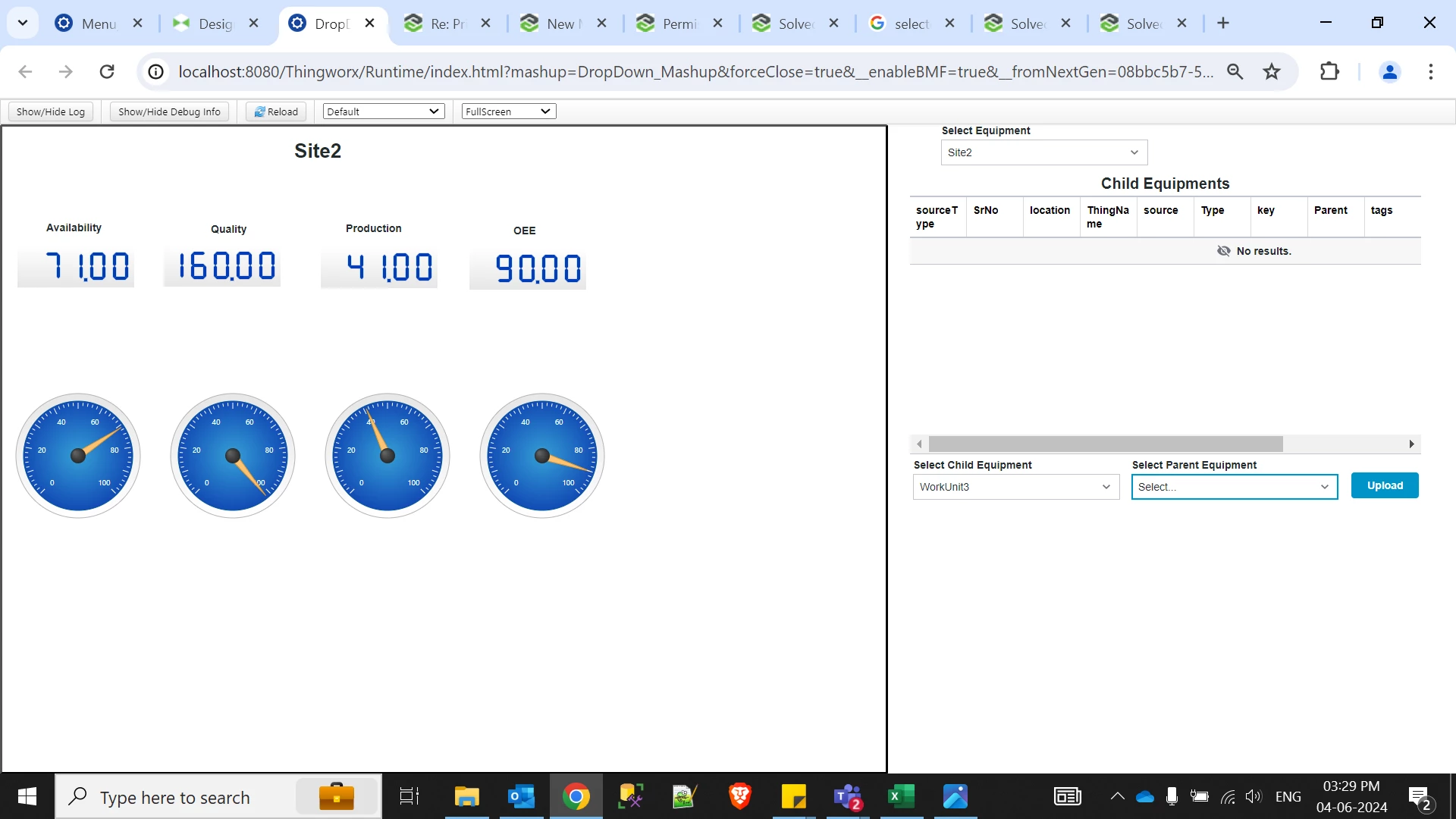
Task: Open Excel from the taskbar
Action: tap(901, 796)
